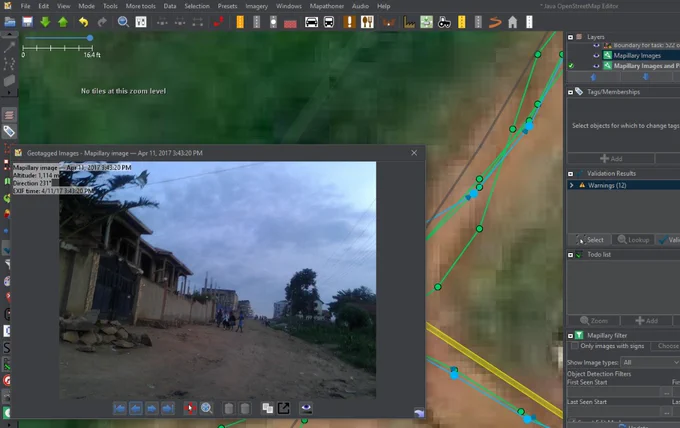Open image in external viewer icon
This screenshot has width=680, height=428.
point(284,408)
